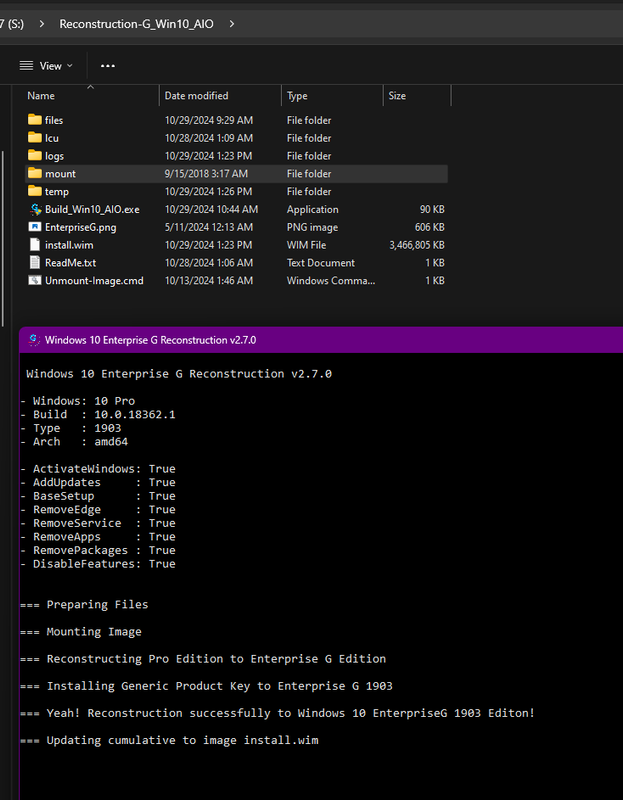
Task: Click Reconstruction-G_Win10_AIO breadcrumb in address bar
Action: coord(136,24)
